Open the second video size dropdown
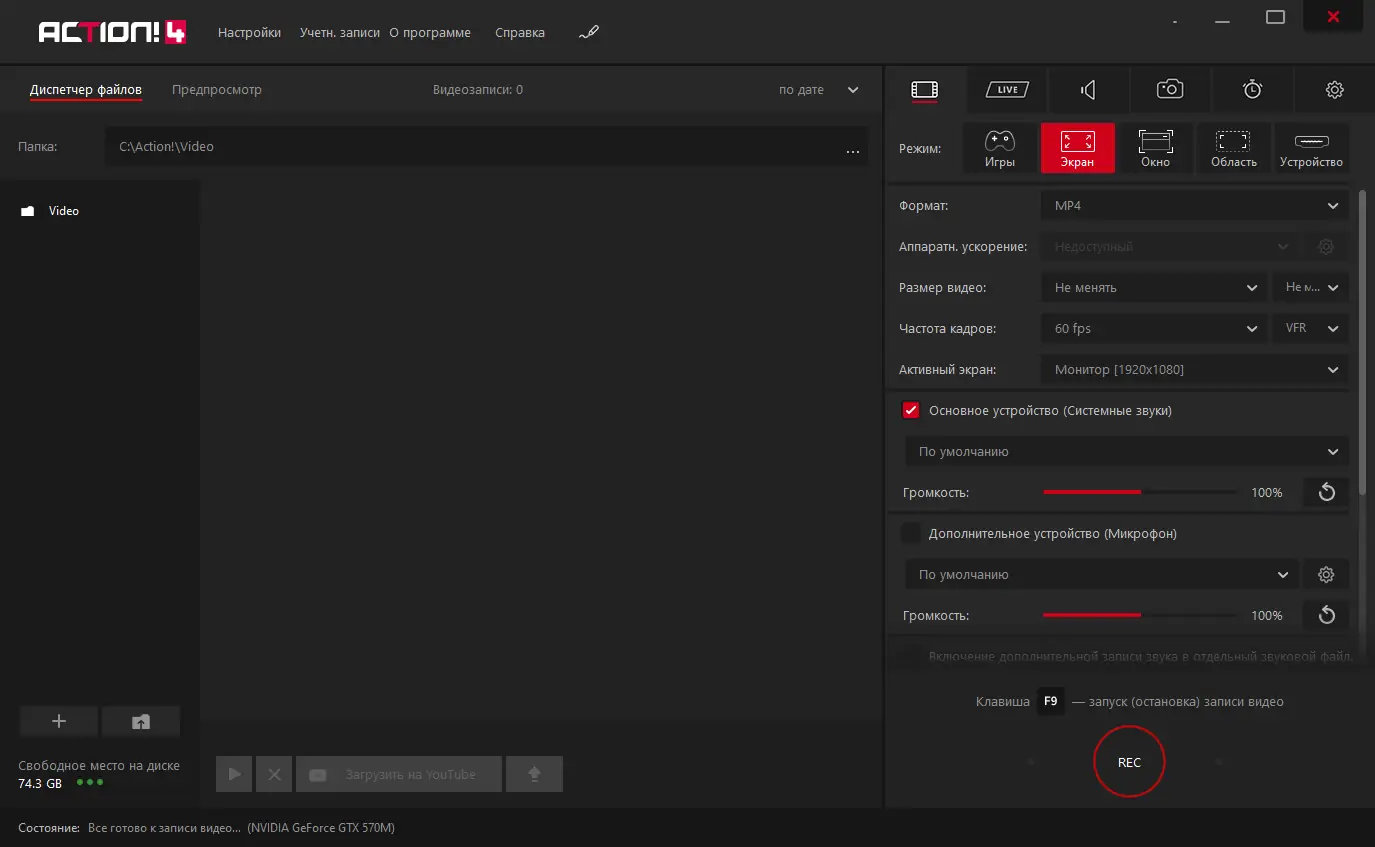This screenshot has height=847, width=1375. point(1310,288)
